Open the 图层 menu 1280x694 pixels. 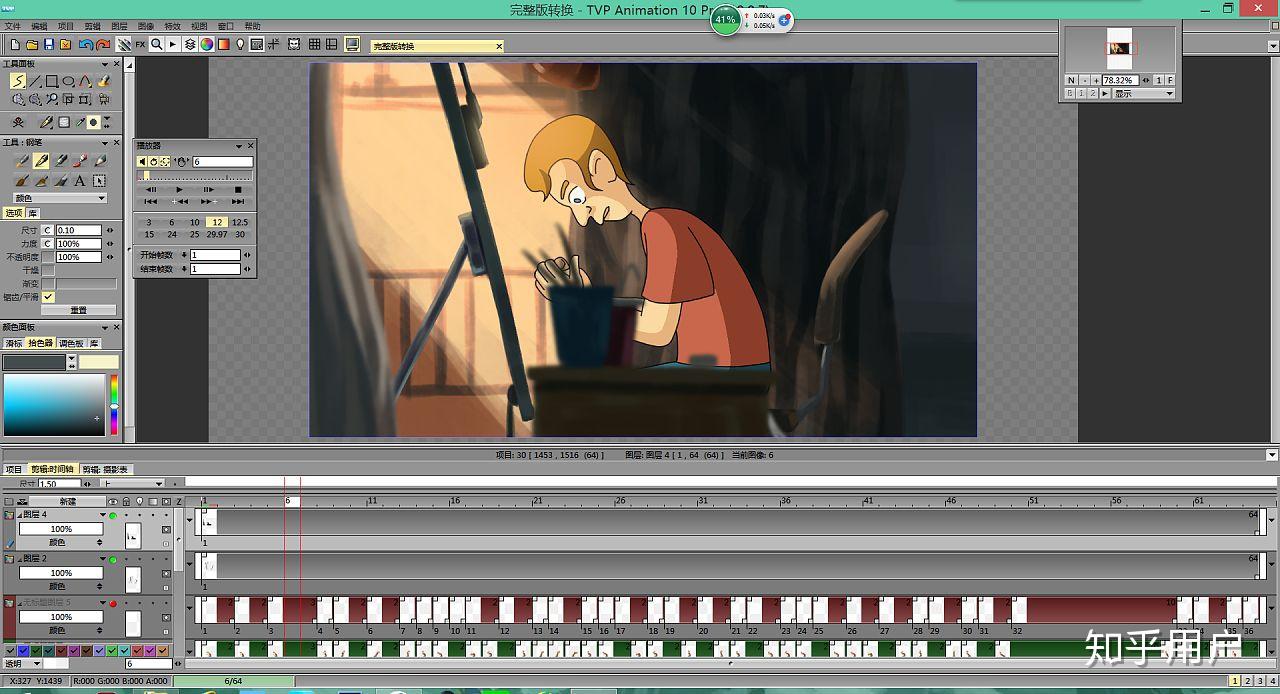tap(119, 26)
